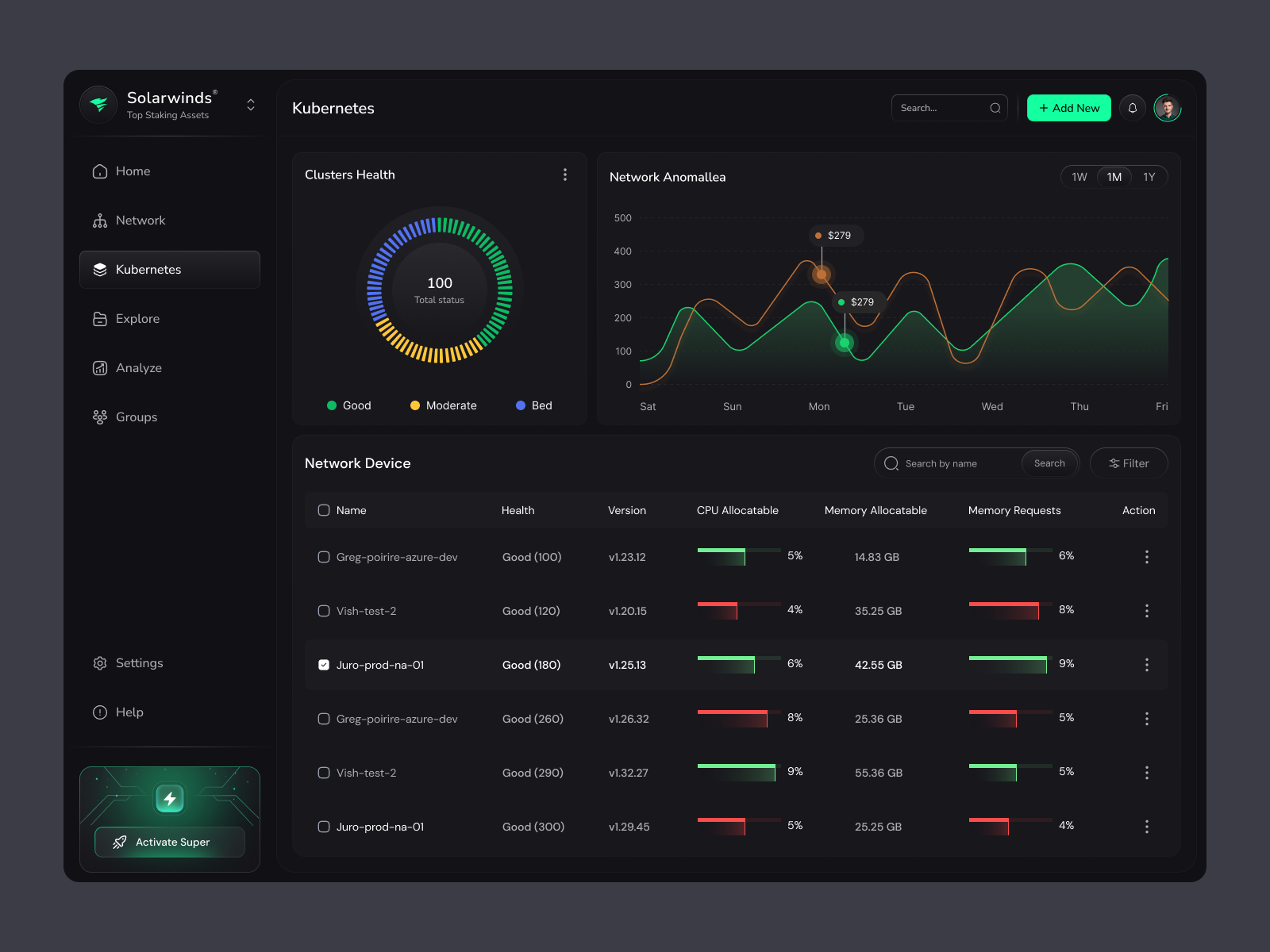Open actions menu for v1.29.45 row
Viewport: 1270px width, 952px height.
1147,827
